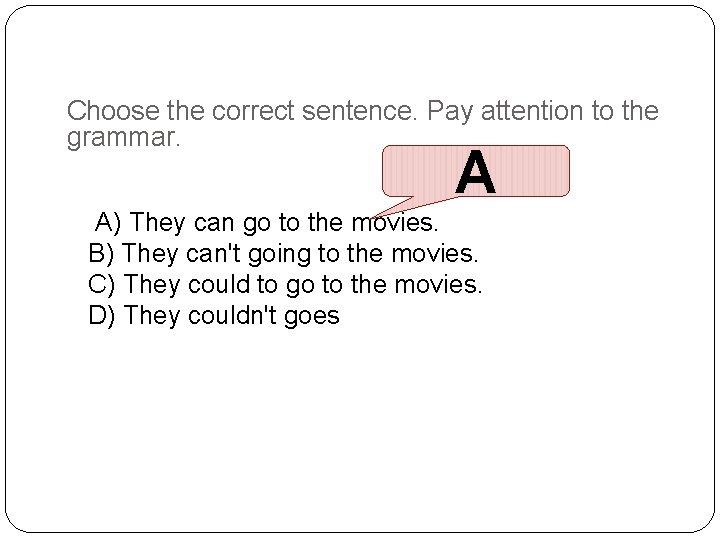Click the word "grammar." in the question
720x540 pixels.
click(124, 137)
